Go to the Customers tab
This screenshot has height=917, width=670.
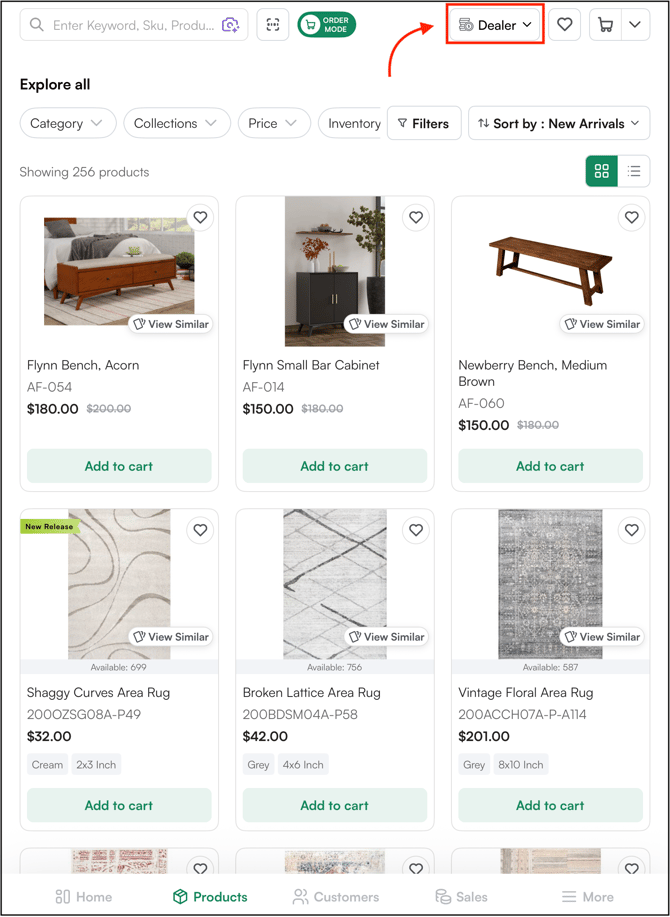coord(336,897)
